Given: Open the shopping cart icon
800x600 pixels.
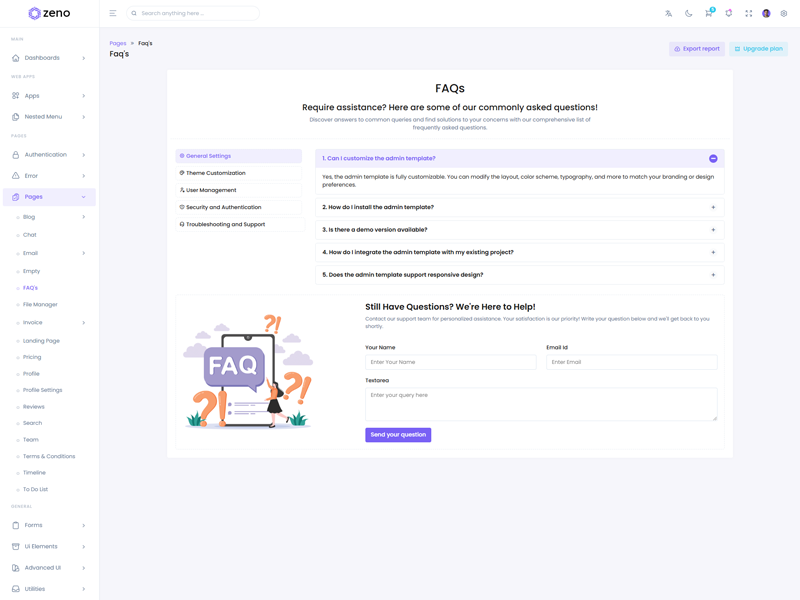Looking at the screenshot, I should point(708,14).
